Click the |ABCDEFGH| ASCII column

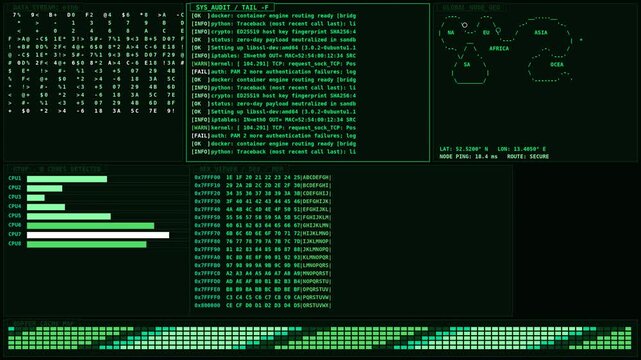tap(316, 177)
